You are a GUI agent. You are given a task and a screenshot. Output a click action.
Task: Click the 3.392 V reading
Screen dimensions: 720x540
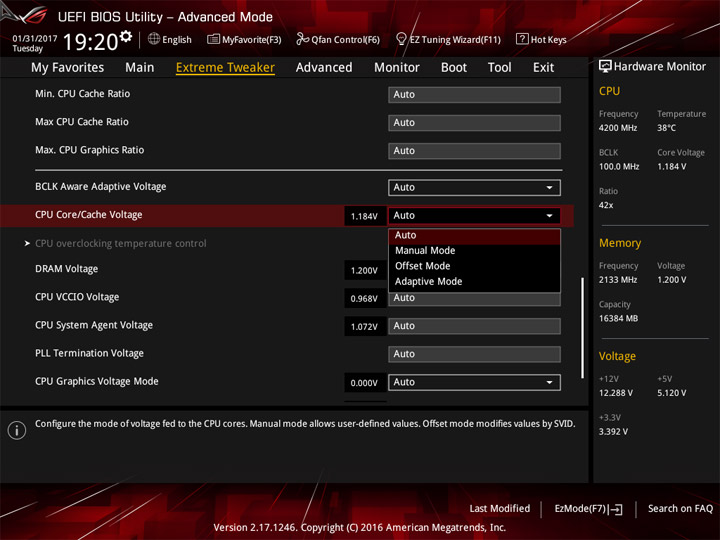coord(613,432)
